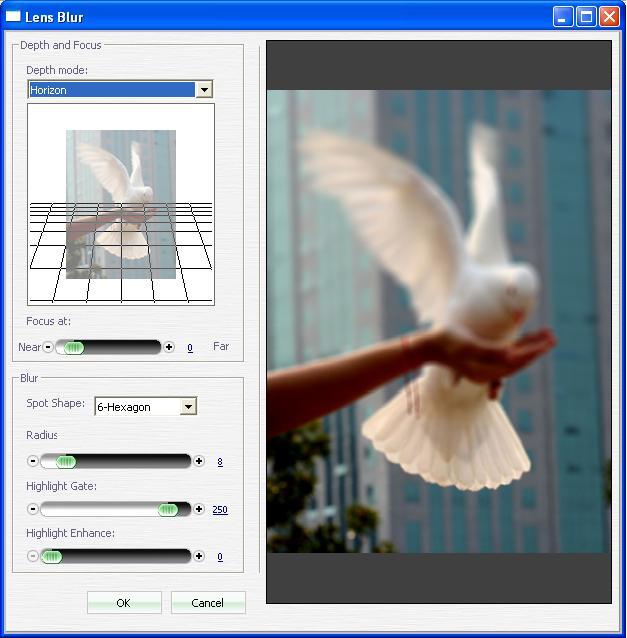The width and height of the screenshot is (627, 638).
Task: Confirm with the OK button
Action: pos(124,603)
